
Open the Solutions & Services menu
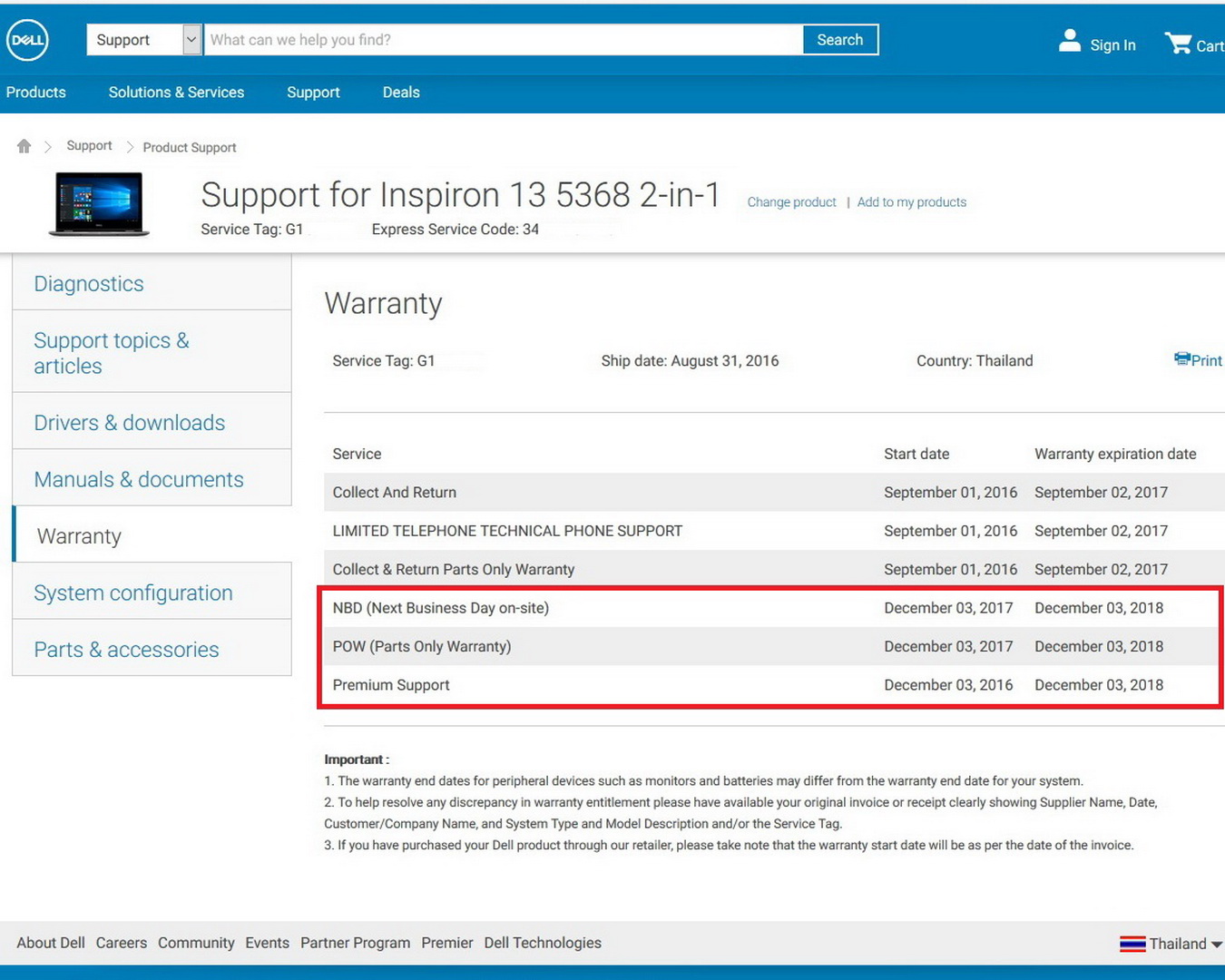tap(176, 93)
